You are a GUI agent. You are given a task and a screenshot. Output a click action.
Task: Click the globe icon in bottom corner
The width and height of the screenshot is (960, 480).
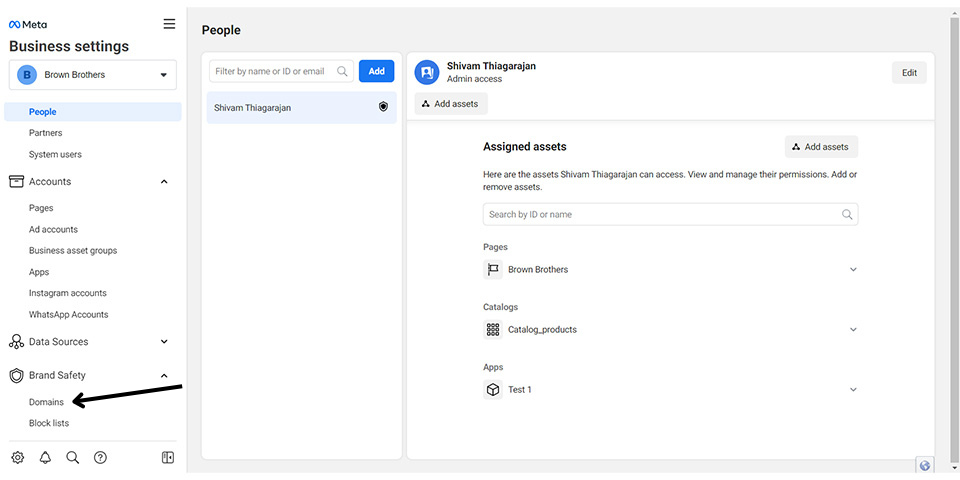tap(924, 465)
